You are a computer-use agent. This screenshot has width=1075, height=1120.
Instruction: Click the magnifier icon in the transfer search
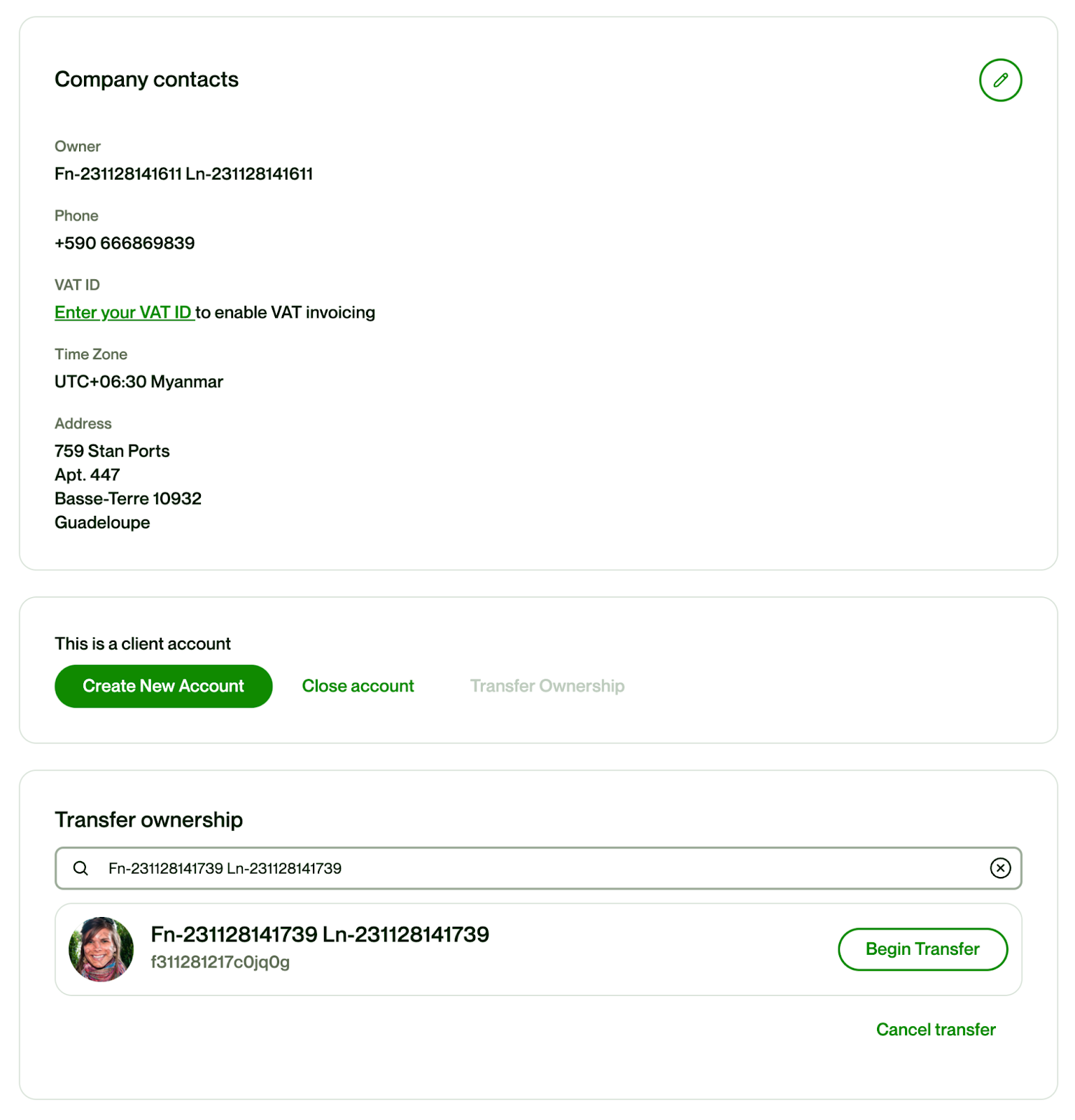pyautogui.click(x=81, y=868)
